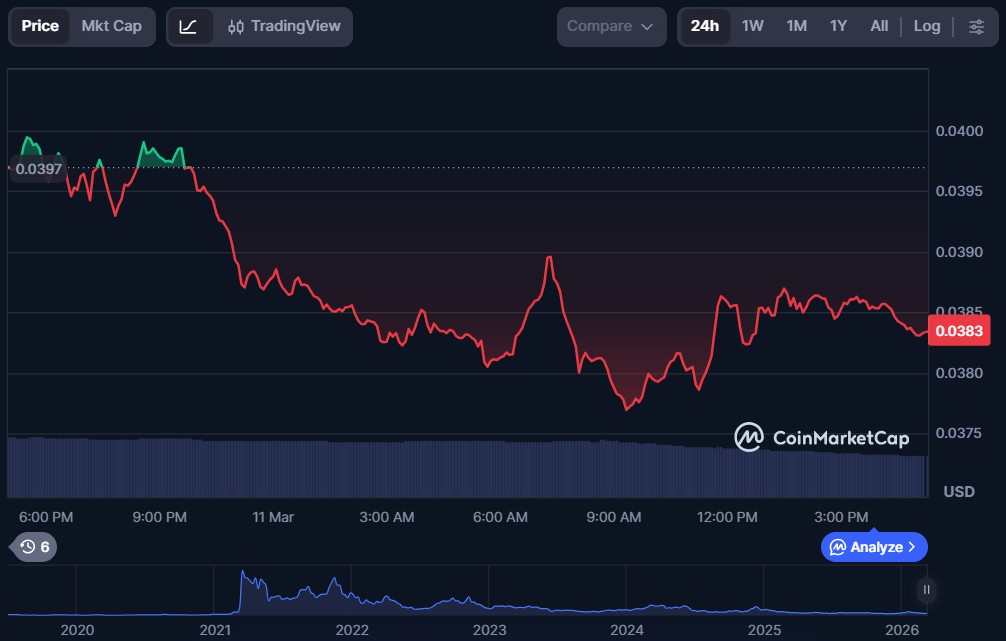The width and height of the screenshot is (1006, 641).
Task: Toggle chart to Mkt Cap view
Action: 112,26
